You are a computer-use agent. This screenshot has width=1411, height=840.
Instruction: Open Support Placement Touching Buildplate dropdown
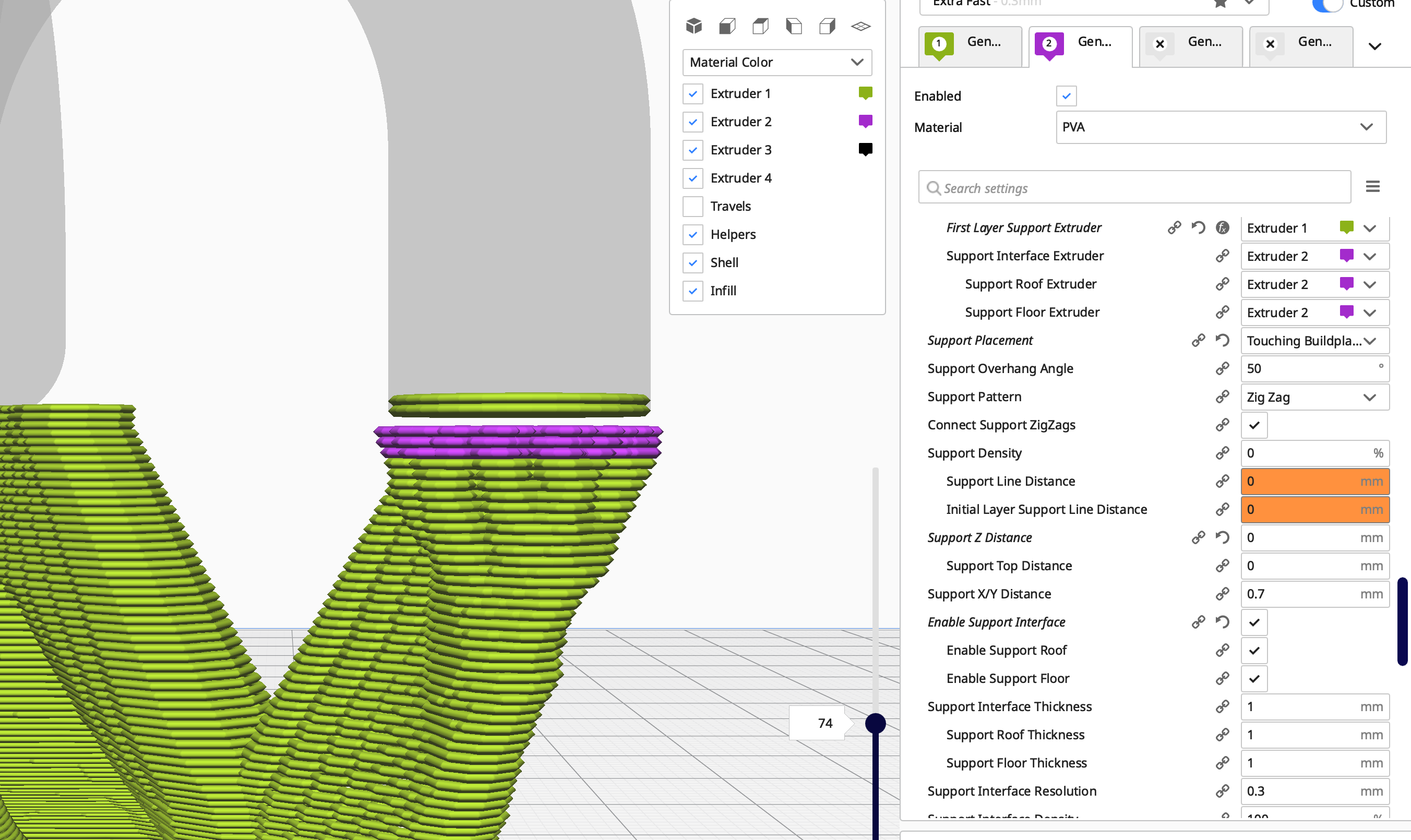click(x=1315, y=341)
